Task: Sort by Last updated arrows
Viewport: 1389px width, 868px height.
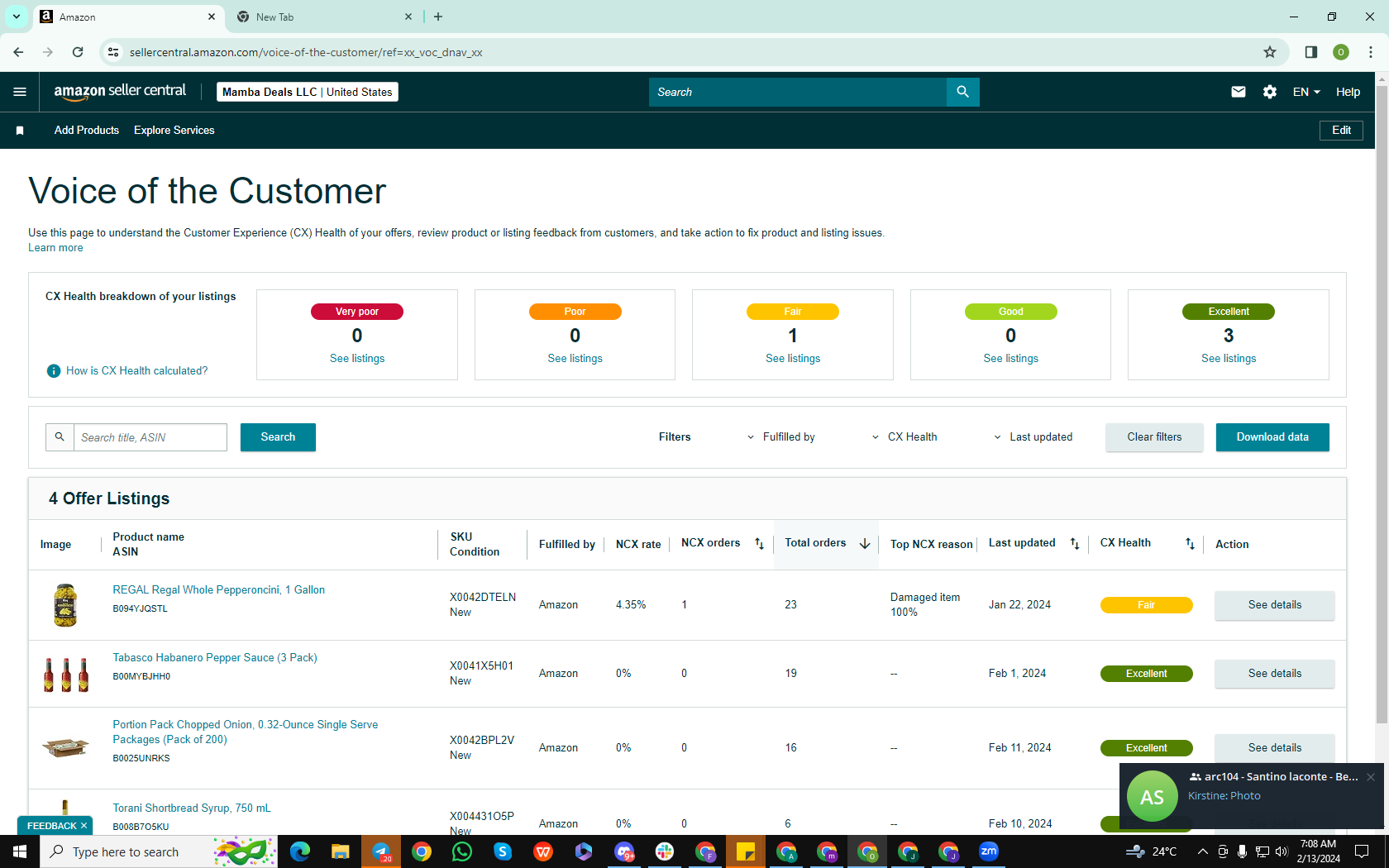Action: pos(1075,543)
